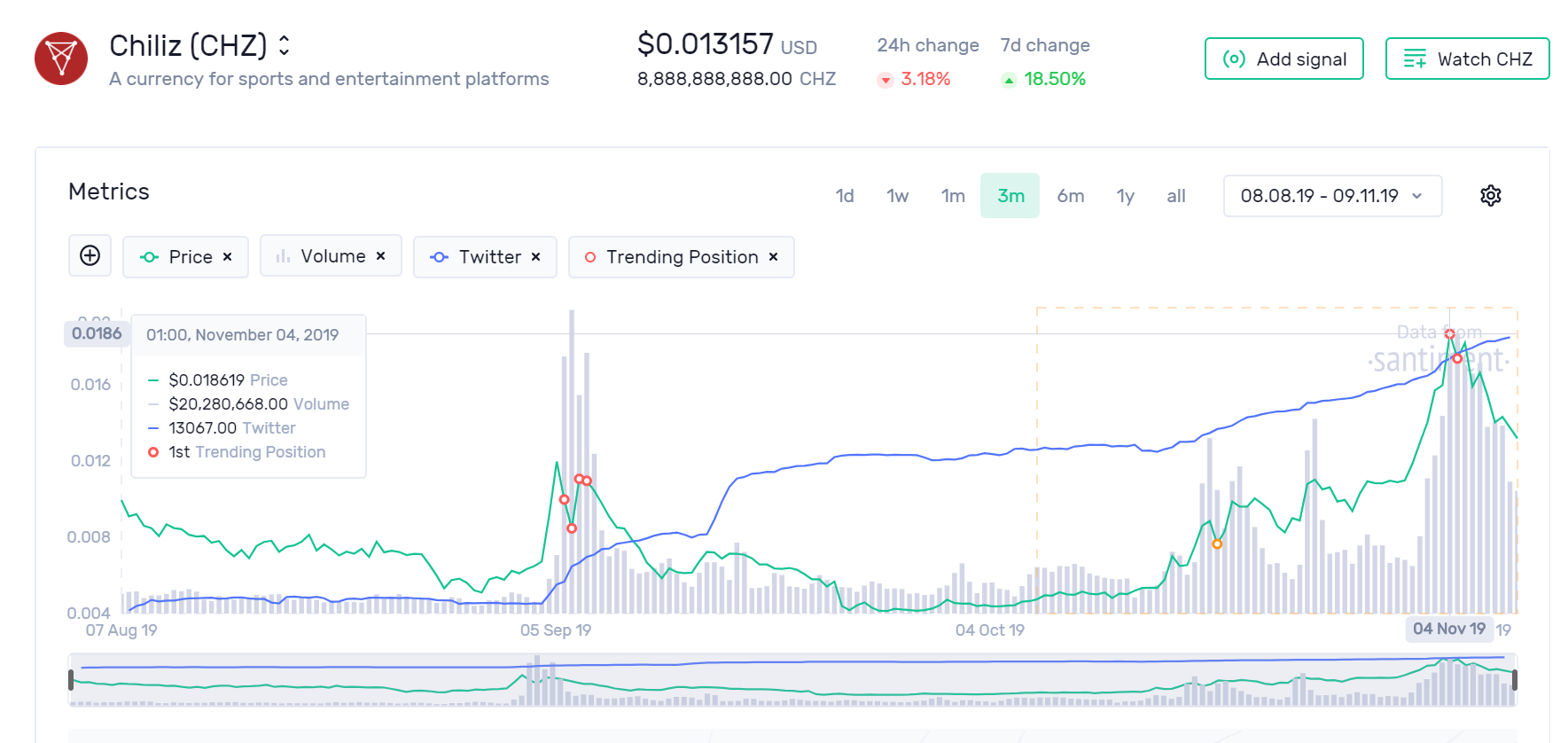Click the Volume bars icon
Image resolution: width=1568 pixels, height=743 pixels.
[283, 256]
